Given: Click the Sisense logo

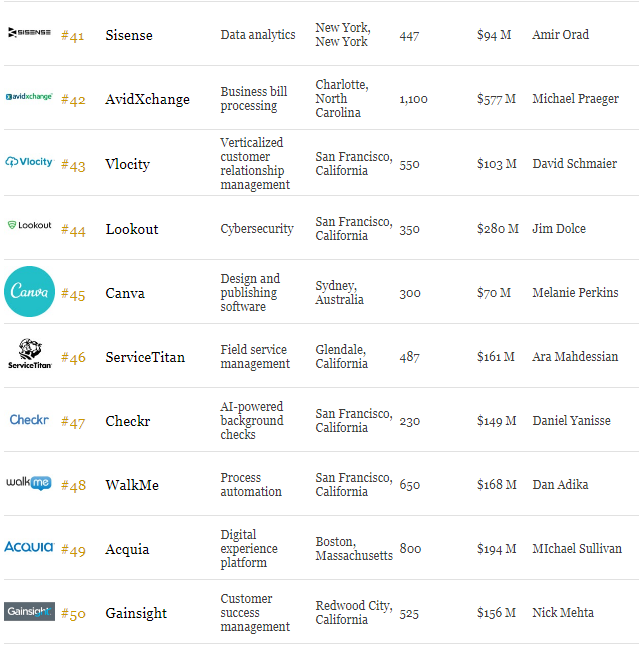Looking at the screenshot, I should point(29,32).
